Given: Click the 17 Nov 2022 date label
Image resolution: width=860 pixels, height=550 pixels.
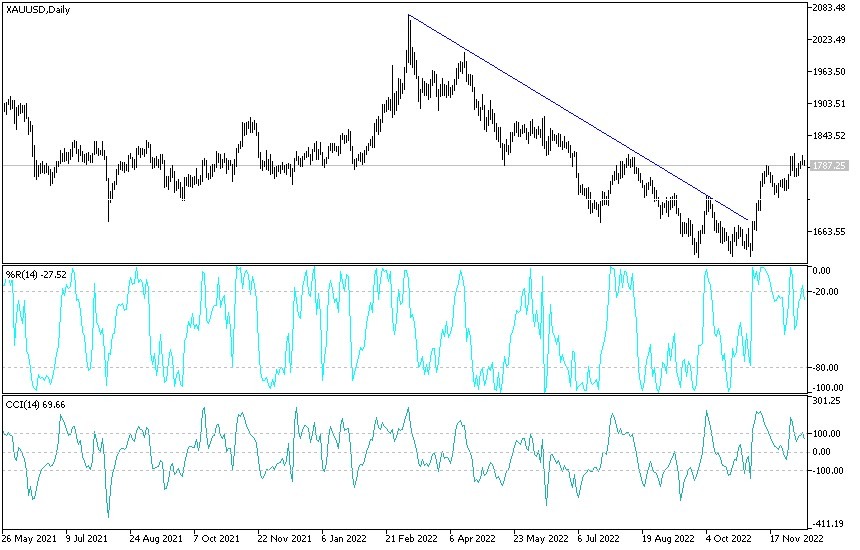Looking at the screenshot, I should [x=796, y=538].
